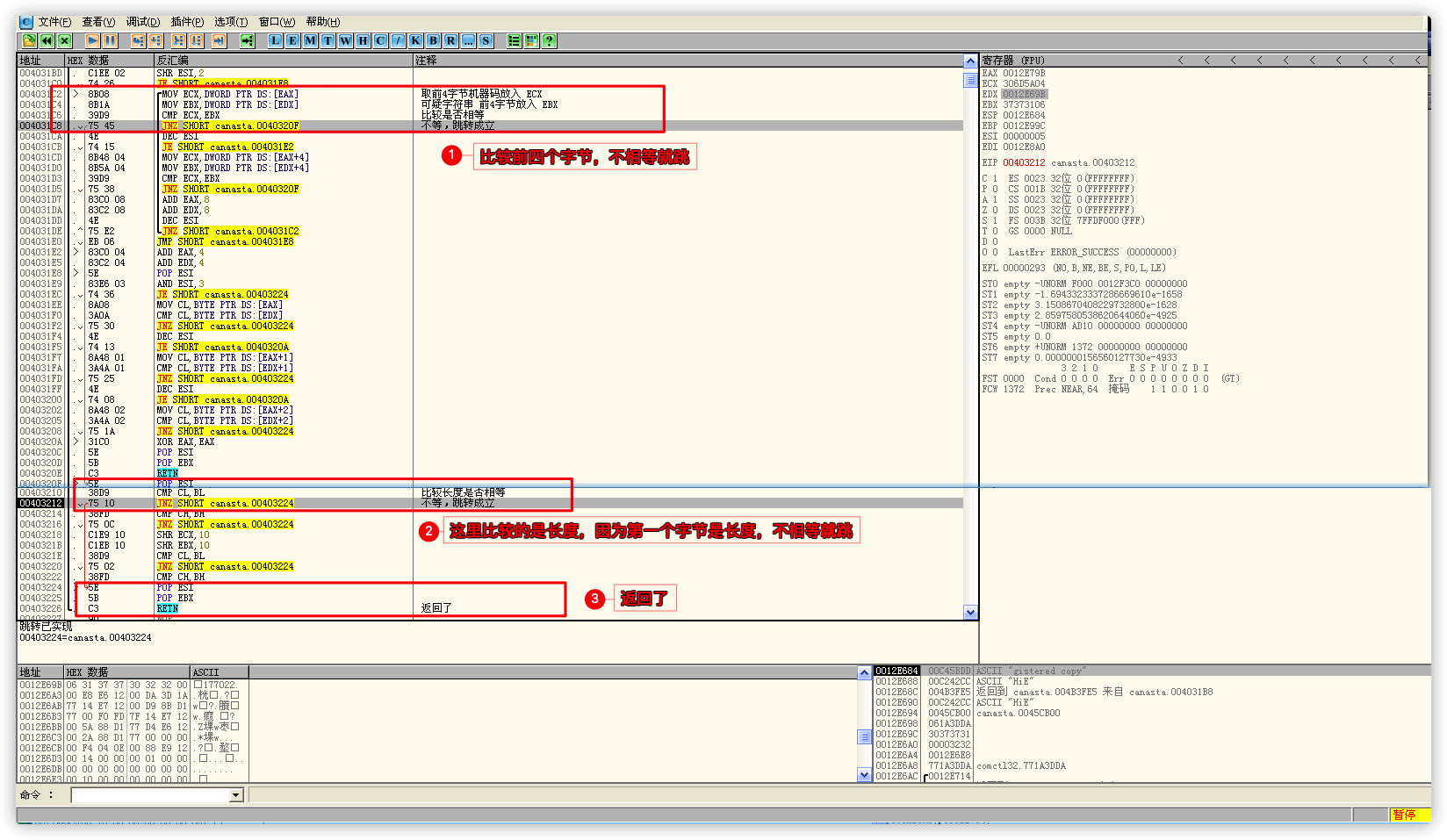Image resolution: width=1447 pixels, height=840 pixels.
Task: Open the 插件(P) plugins menu
Action: click(187, 22)
